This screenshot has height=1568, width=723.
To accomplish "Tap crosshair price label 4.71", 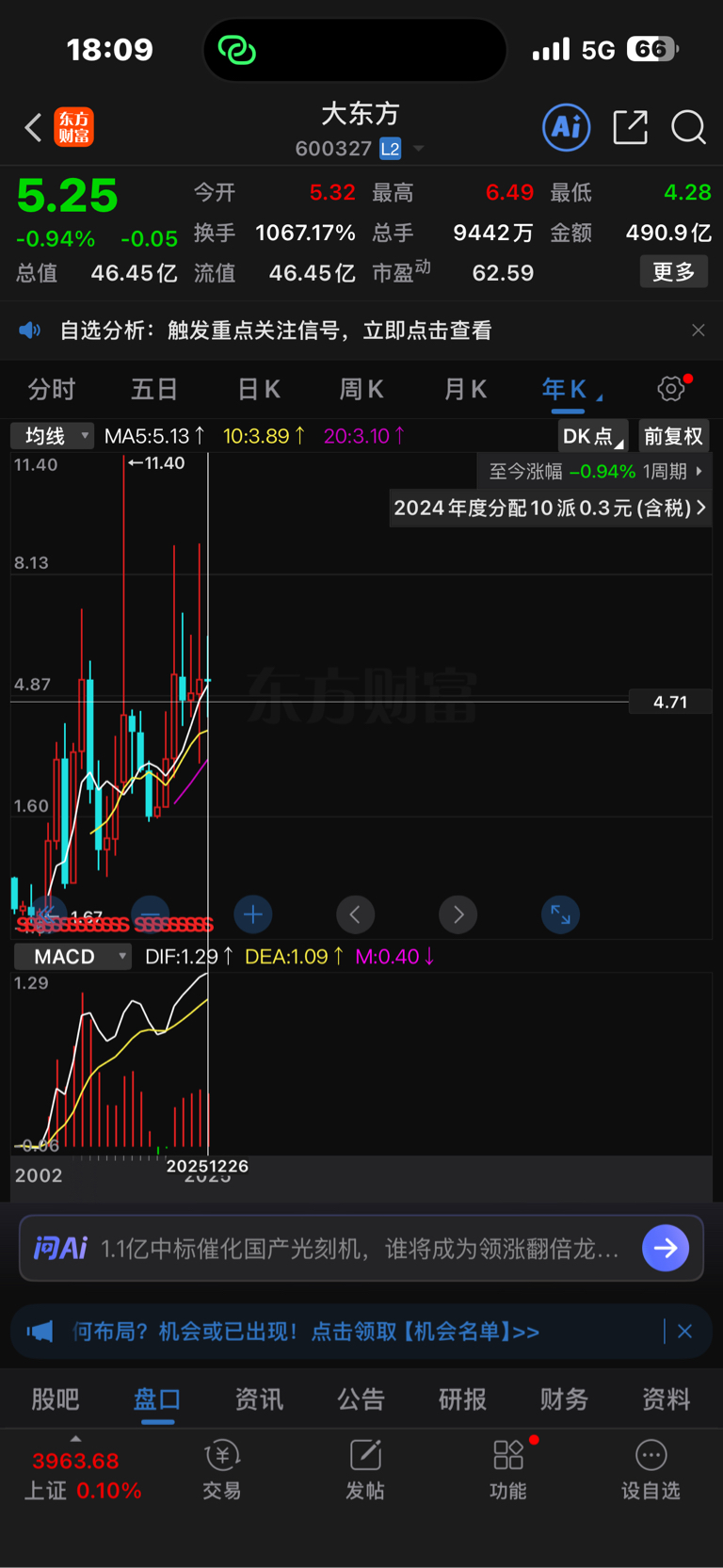I will (670, 702).
